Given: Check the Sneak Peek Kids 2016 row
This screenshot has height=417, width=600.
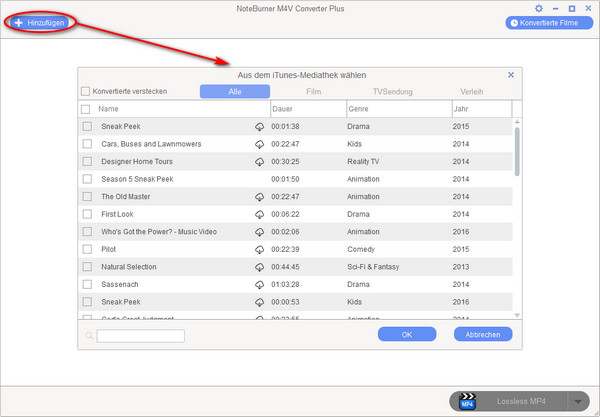Looking at the screenshot, I should 87,302.
